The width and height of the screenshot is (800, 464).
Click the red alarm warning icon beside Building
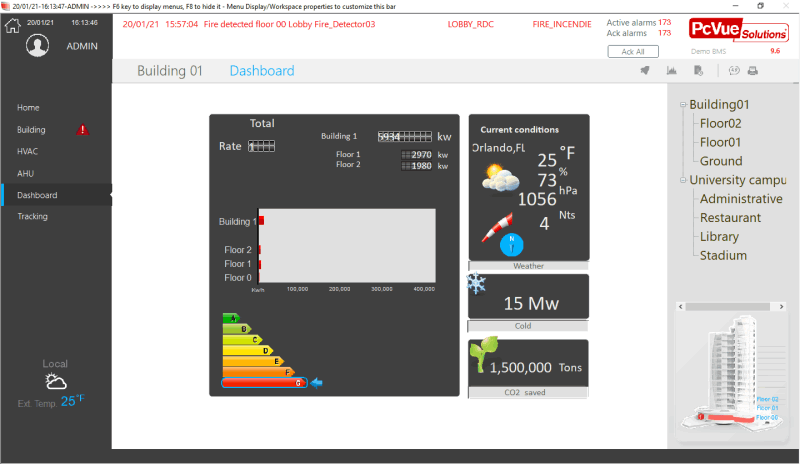click(x=82, y=130)
